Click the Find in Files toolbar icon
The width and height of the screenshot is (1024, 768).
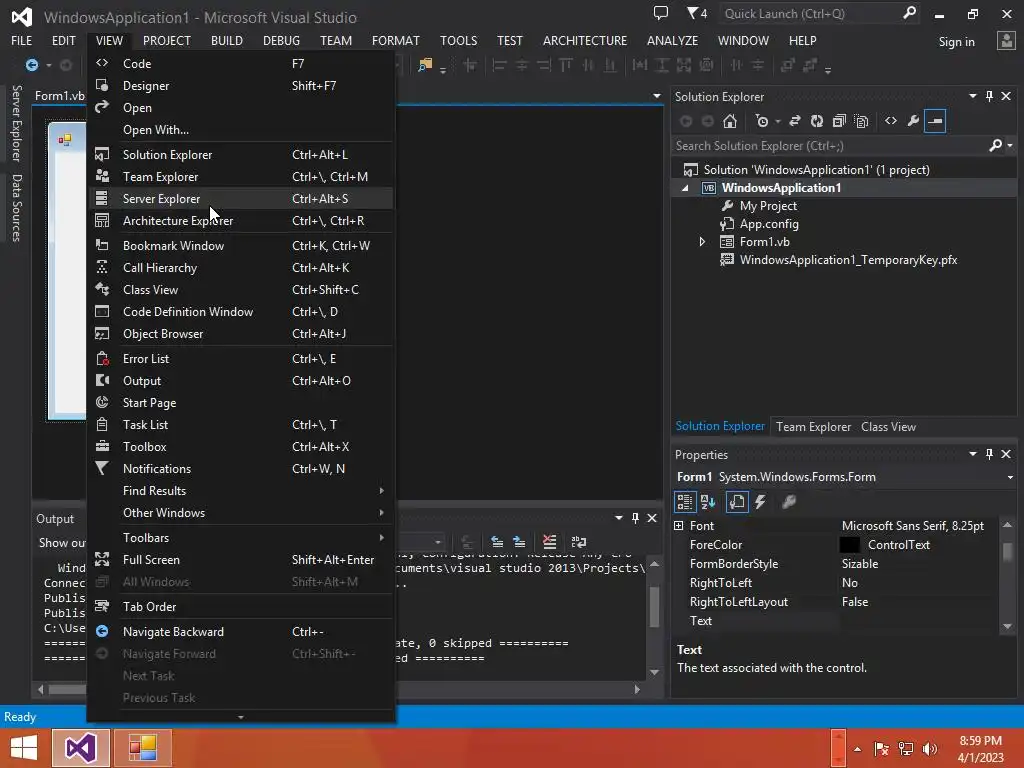click(x=425, y=65)
